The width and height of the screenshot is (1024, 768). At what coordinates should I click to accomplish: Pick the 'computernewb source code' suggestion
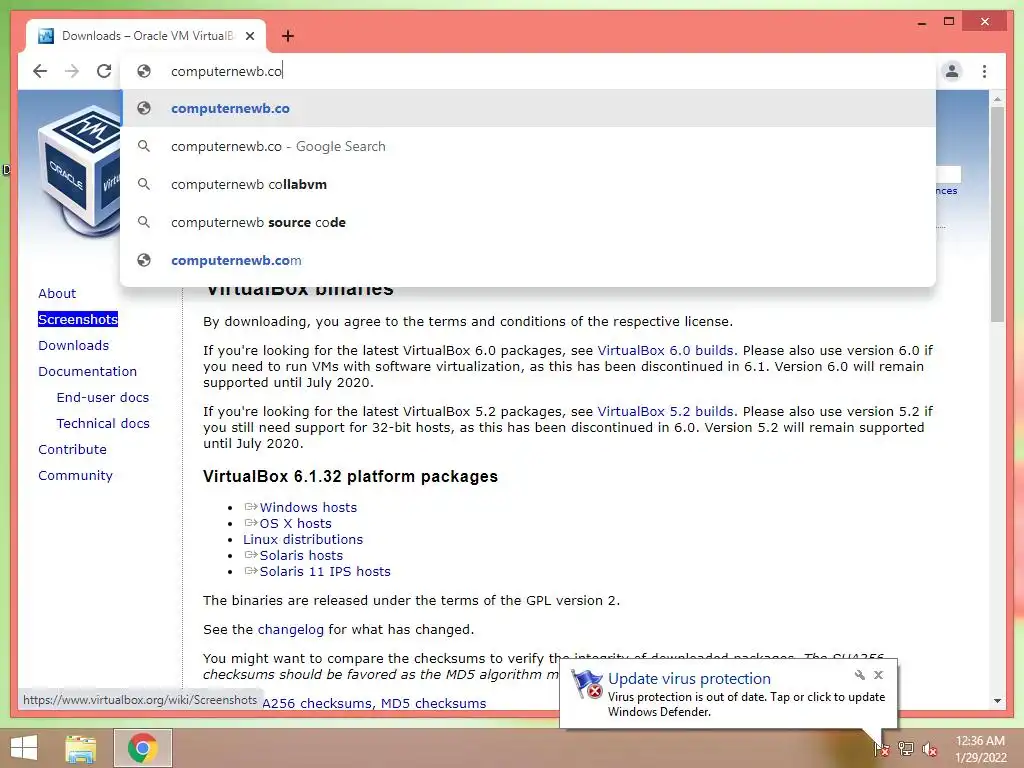[528, 222]
